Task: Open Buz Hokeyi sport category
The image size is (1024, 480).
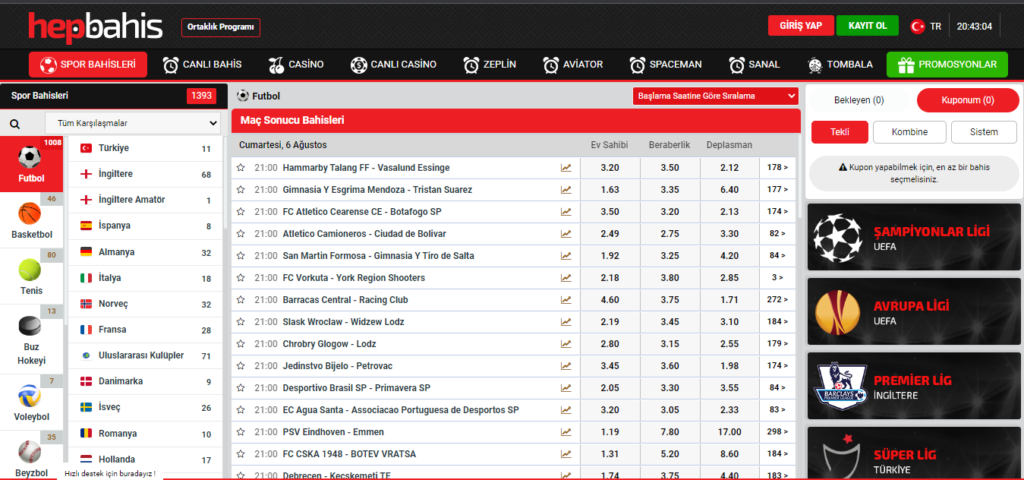Action: tap(30, 328)
